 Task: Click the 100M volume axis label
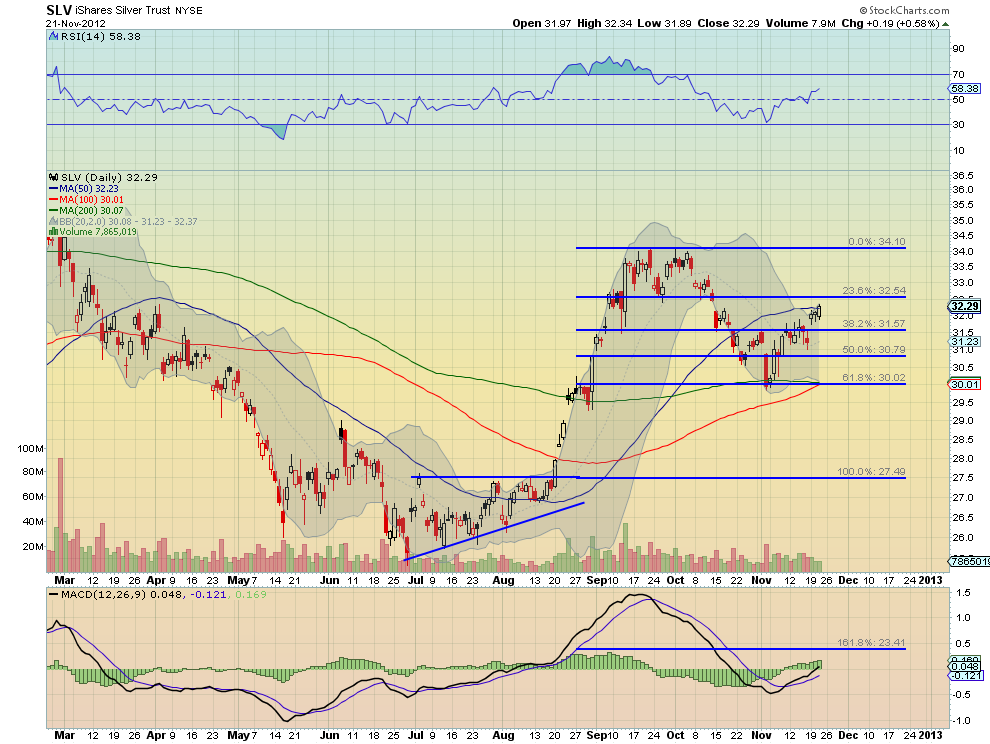(31, 449)
